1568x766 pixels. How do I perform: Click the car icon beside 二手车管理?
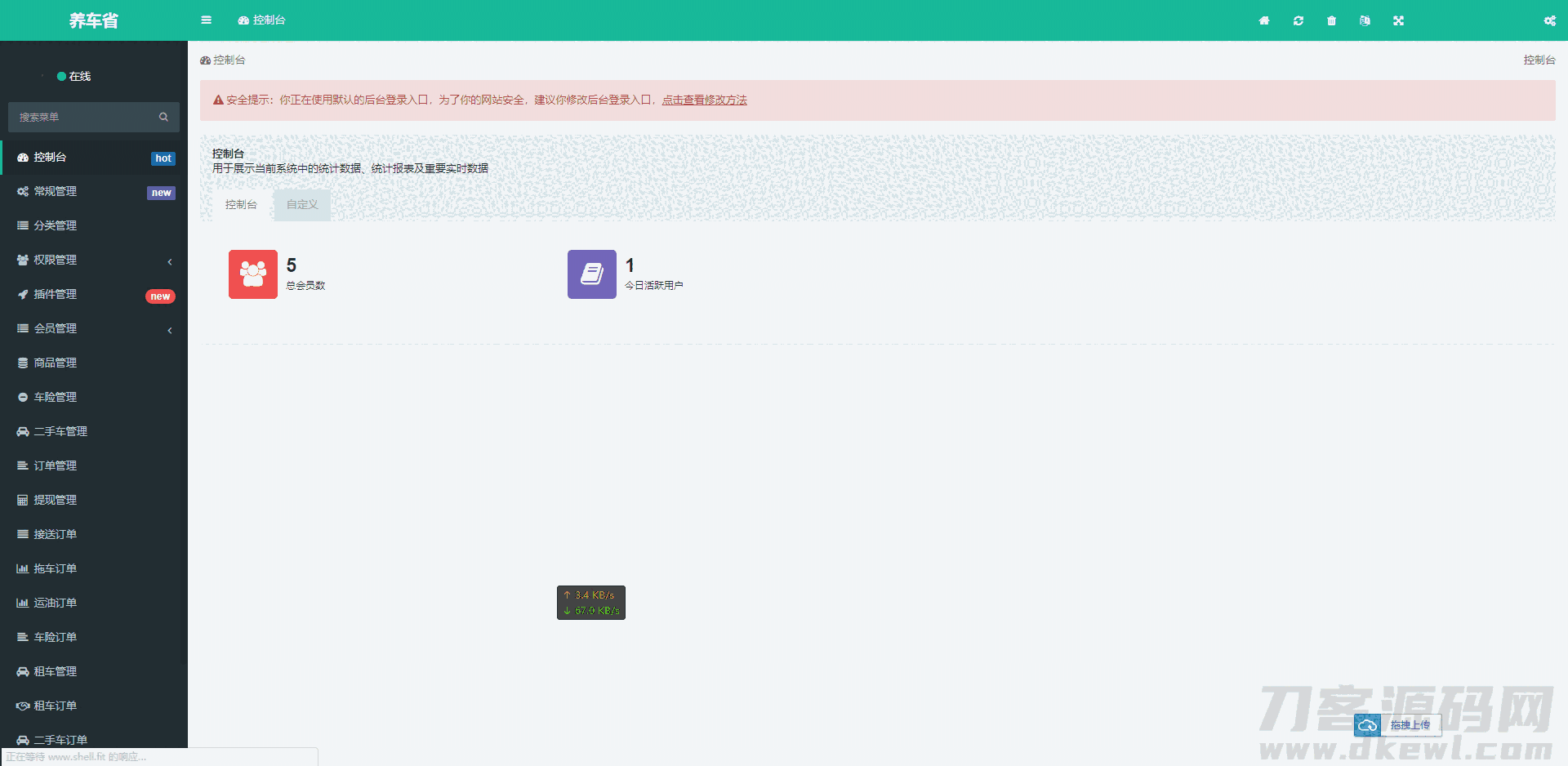[x=23, y=432]
